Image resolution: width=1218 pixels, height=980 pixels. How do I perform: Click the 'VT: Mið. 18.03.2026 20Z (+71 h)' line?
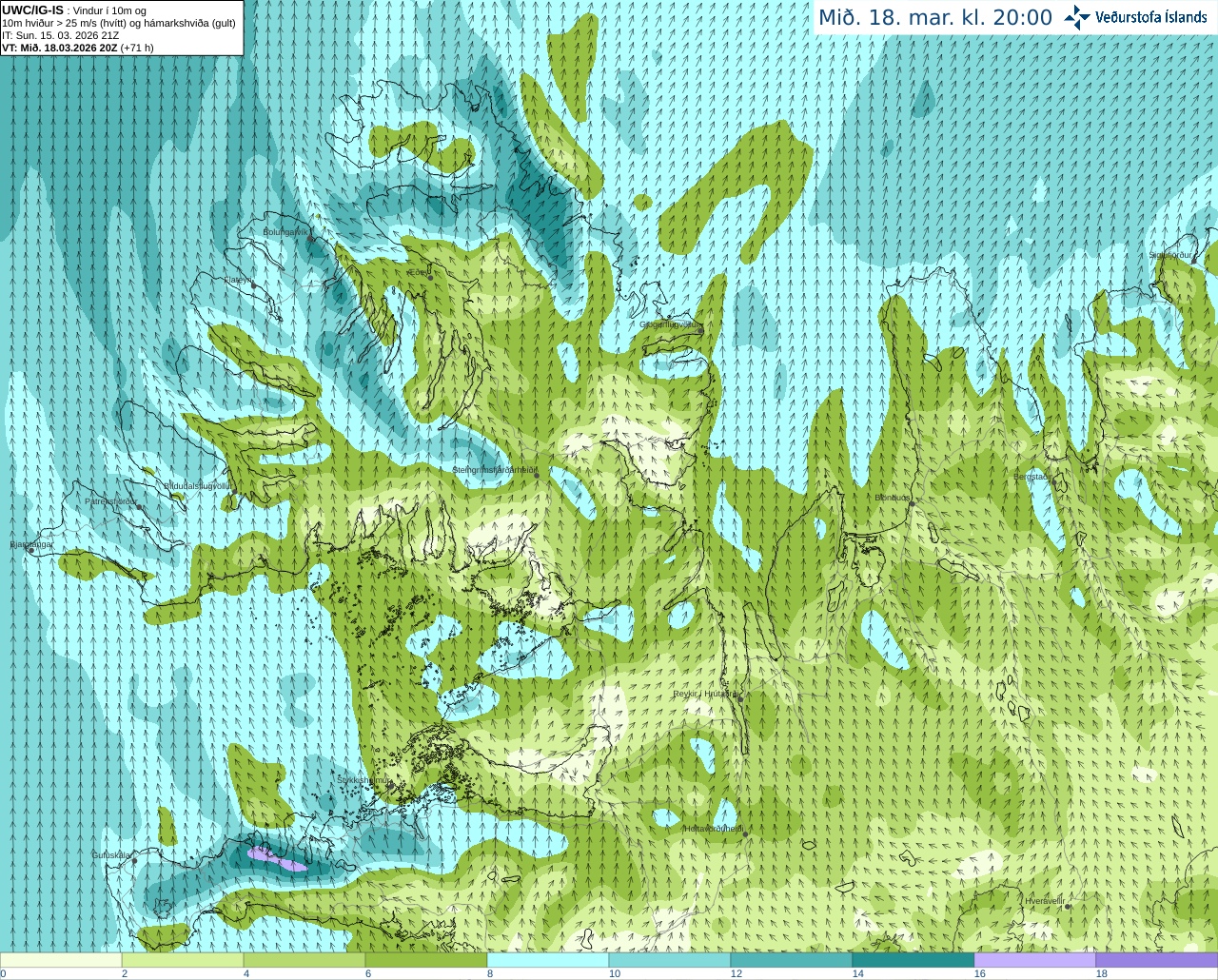pyautogui.click(x=78, y=48)
